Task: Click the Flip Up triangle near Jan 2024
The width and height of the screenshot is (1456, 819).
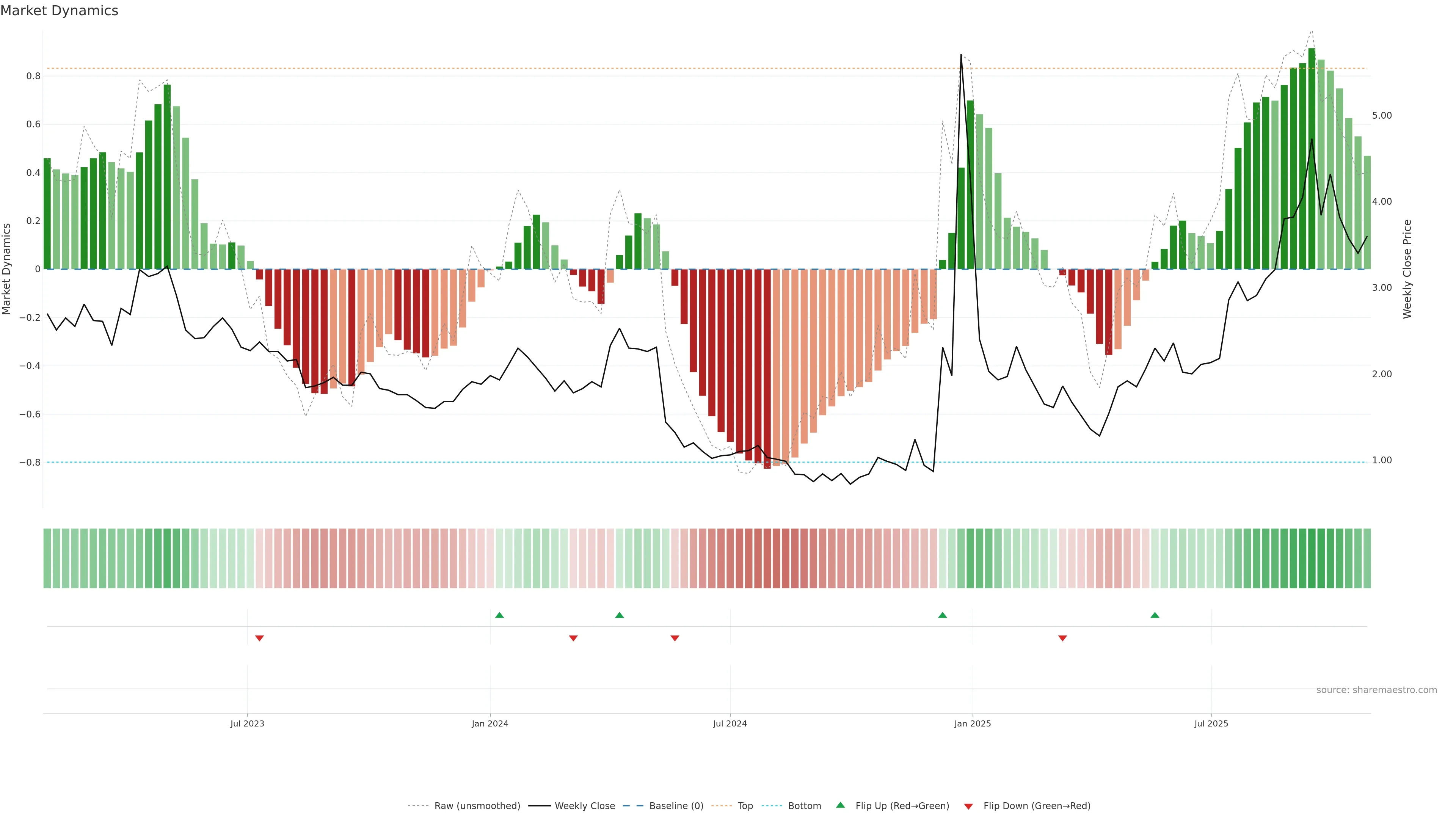Action: point(499,615)
